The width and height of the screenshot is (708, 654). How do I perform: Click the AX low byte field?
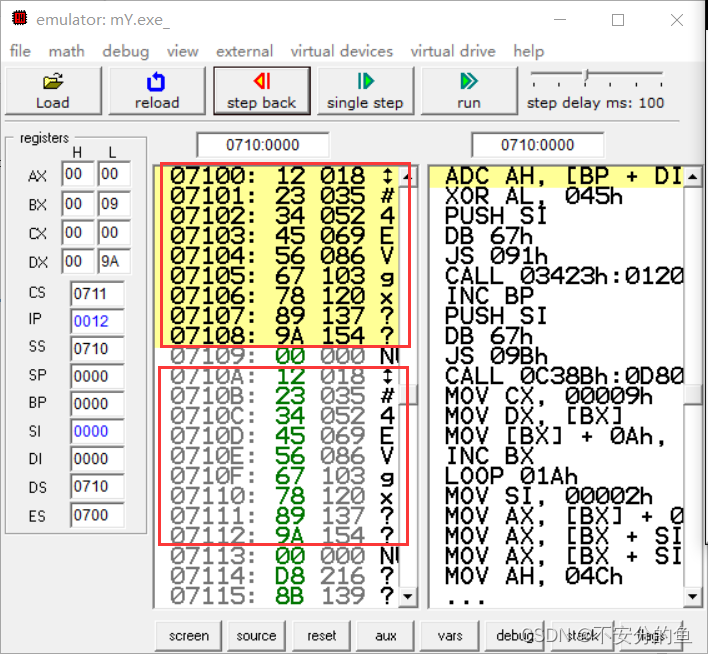[x=114, y=174]
